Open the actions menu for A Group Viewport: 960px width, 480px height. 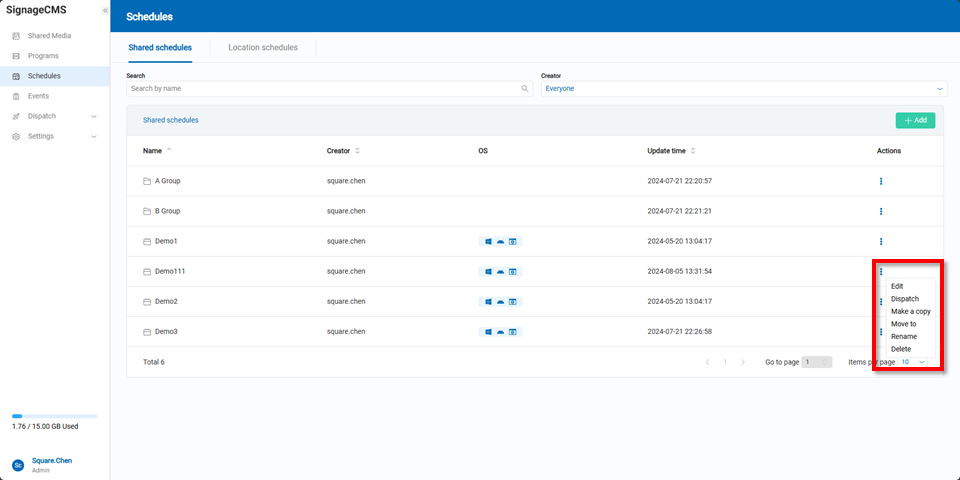click(880, 181)
